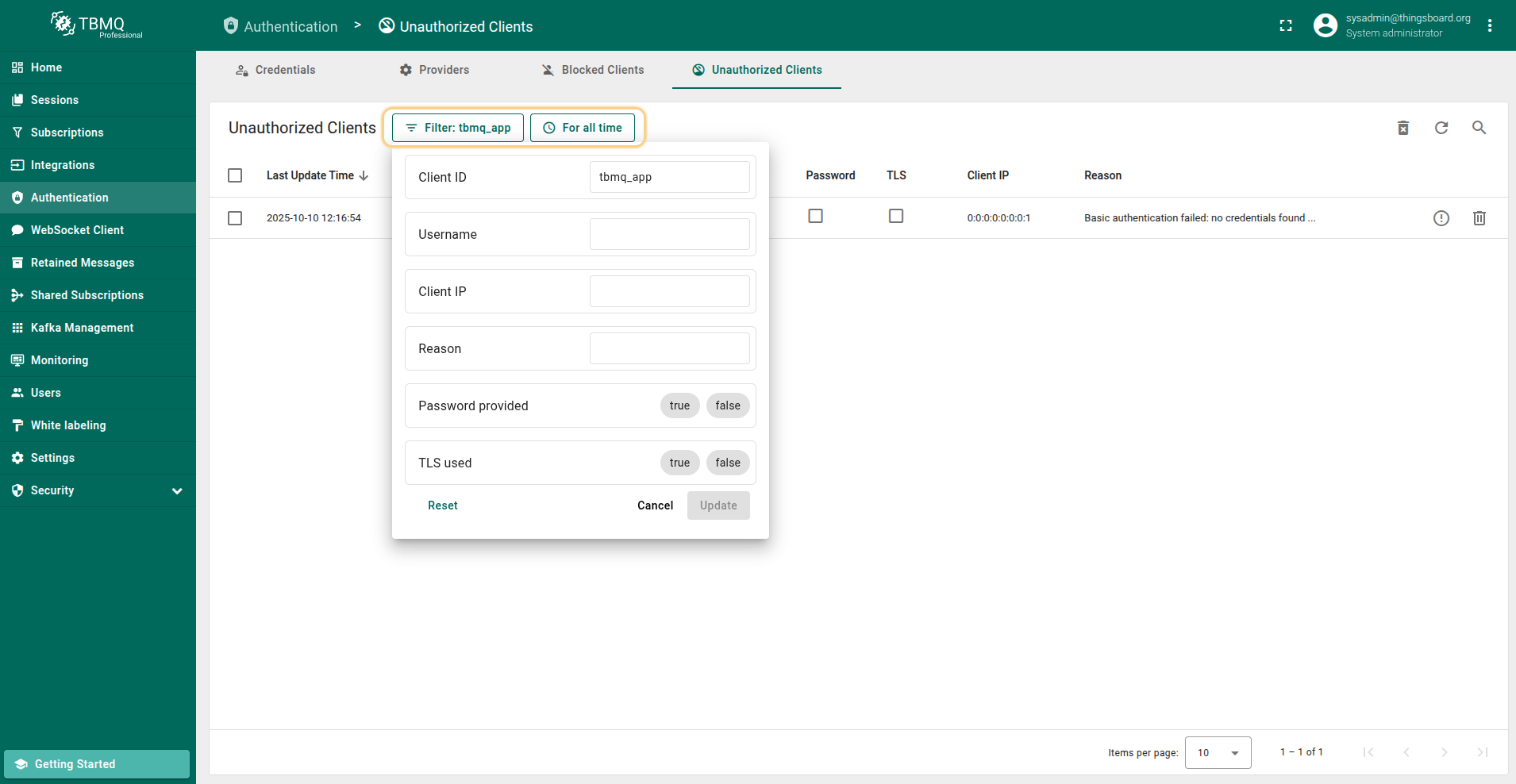Click the delete all unauthorized clients icon
1516x784 pixels.
pyautogui.click(x=1402, y=128)
